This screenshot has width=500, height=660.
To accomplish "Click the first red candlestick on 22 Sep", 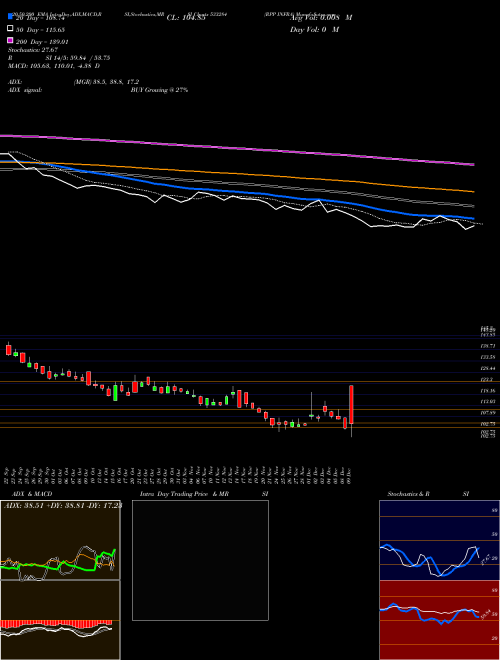I will point(8,350).
